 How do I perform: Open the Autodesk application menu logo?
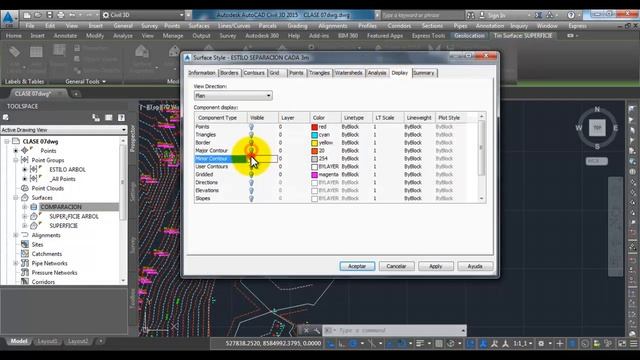(x=9, y=19)
